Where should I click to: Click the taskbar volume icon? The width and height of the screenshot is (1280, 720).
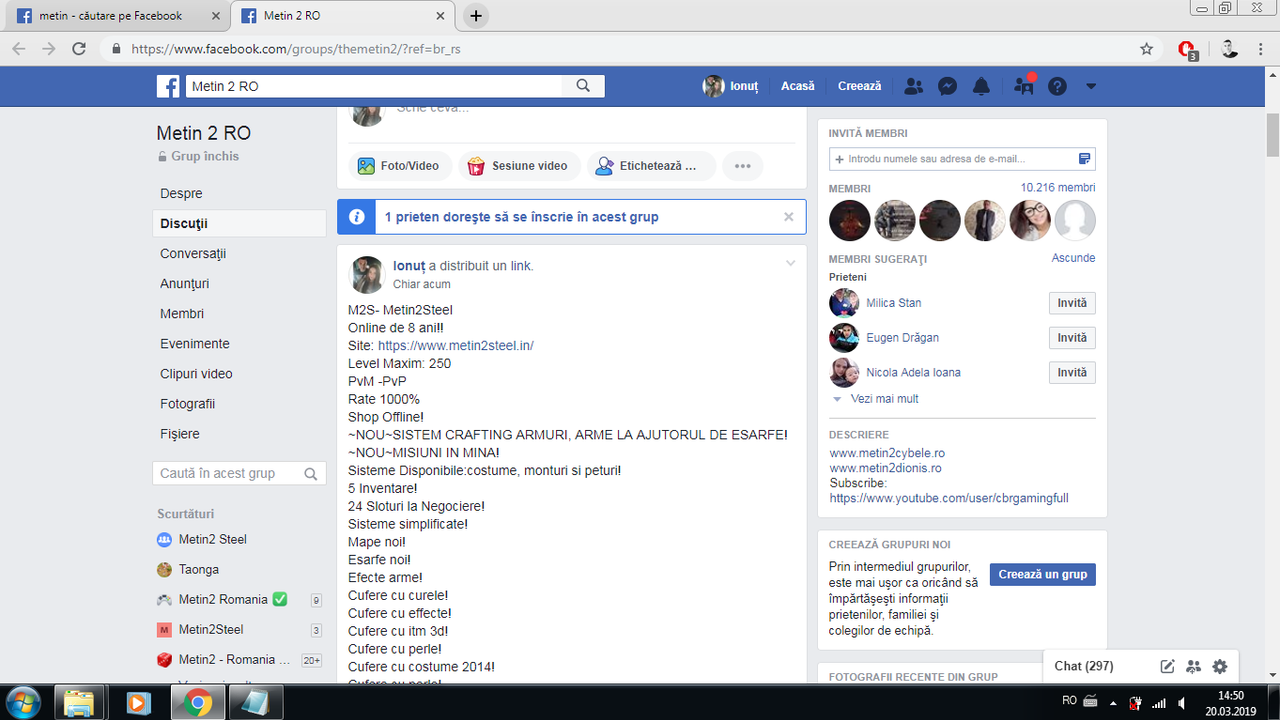coord(1182,702)
